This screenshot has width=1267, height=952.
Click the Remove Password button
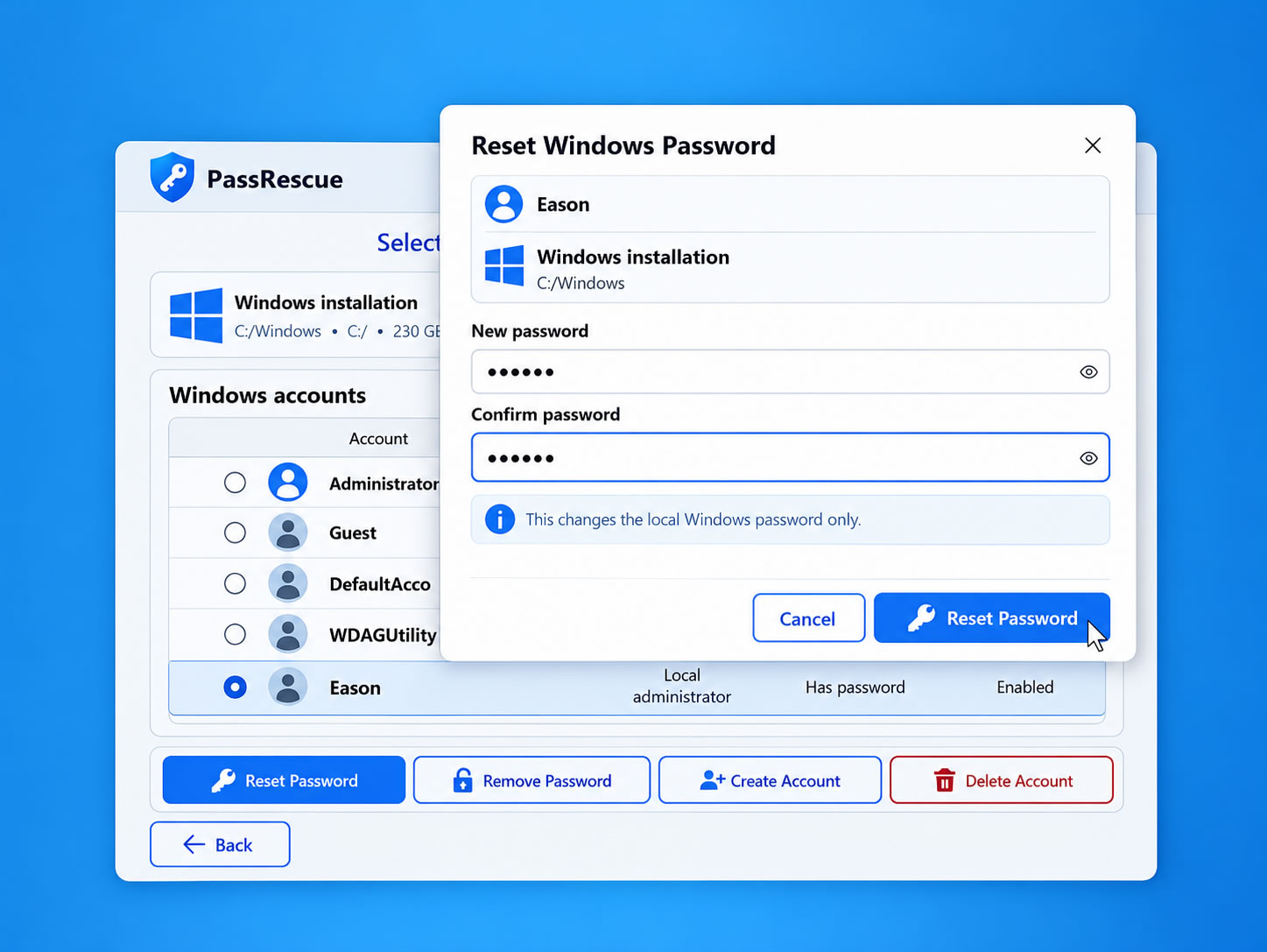531,780
